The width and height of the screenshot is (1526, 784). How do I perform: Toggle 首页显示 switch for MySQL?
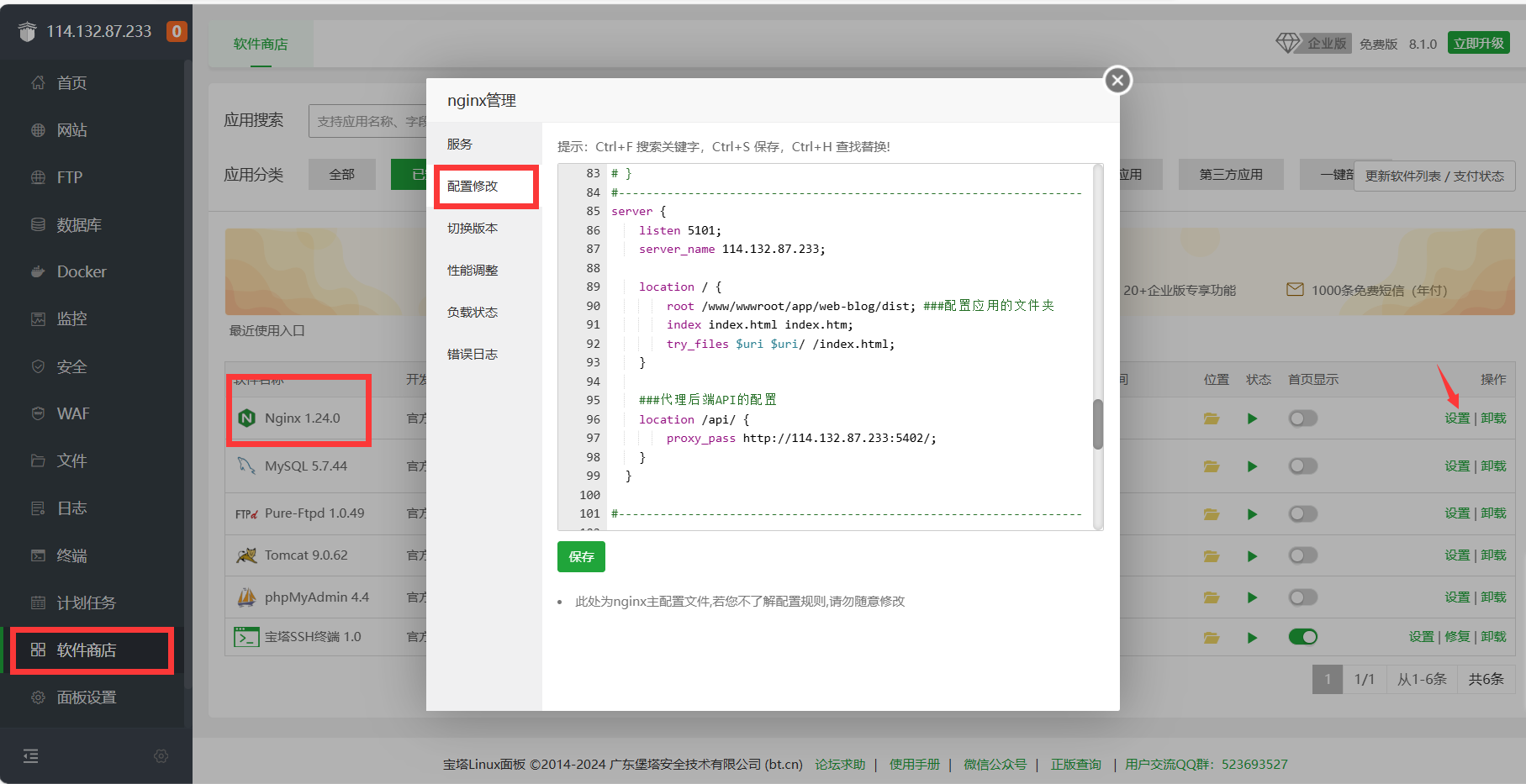1303,466
